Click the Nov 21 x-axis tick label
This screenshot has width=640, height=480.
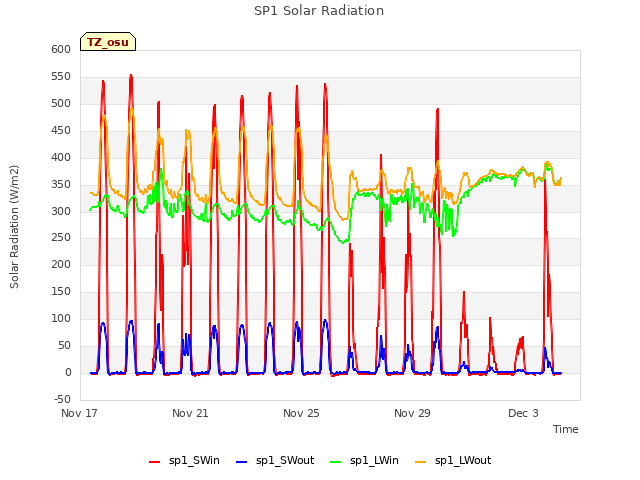click(x=190, y=413)
